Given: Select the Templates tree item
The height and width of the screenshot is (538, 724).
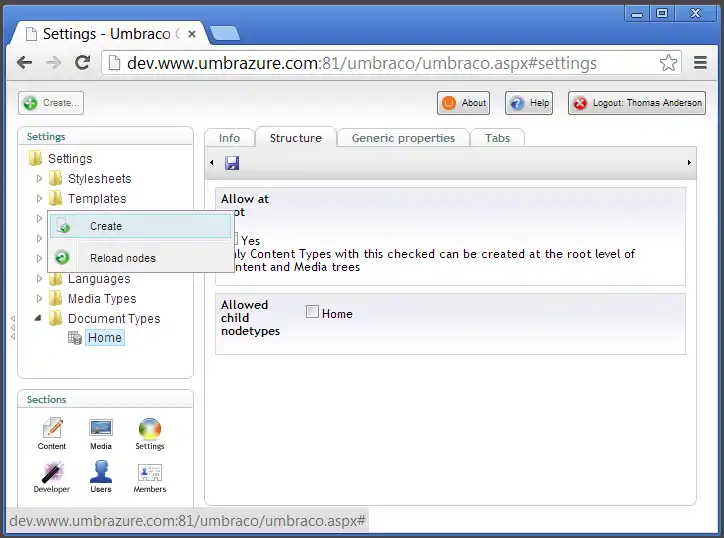Looking at the screenshot, I should pos(97,199).
